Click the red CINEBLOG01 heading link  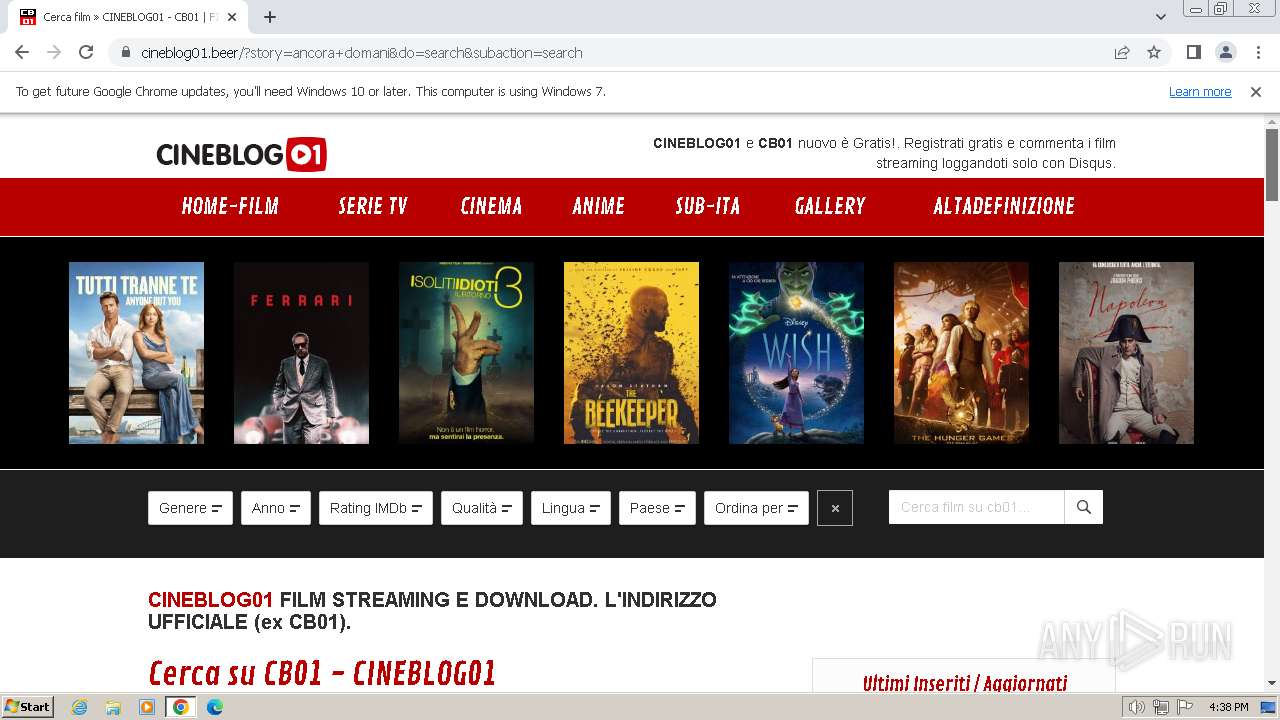pos(210,600)
